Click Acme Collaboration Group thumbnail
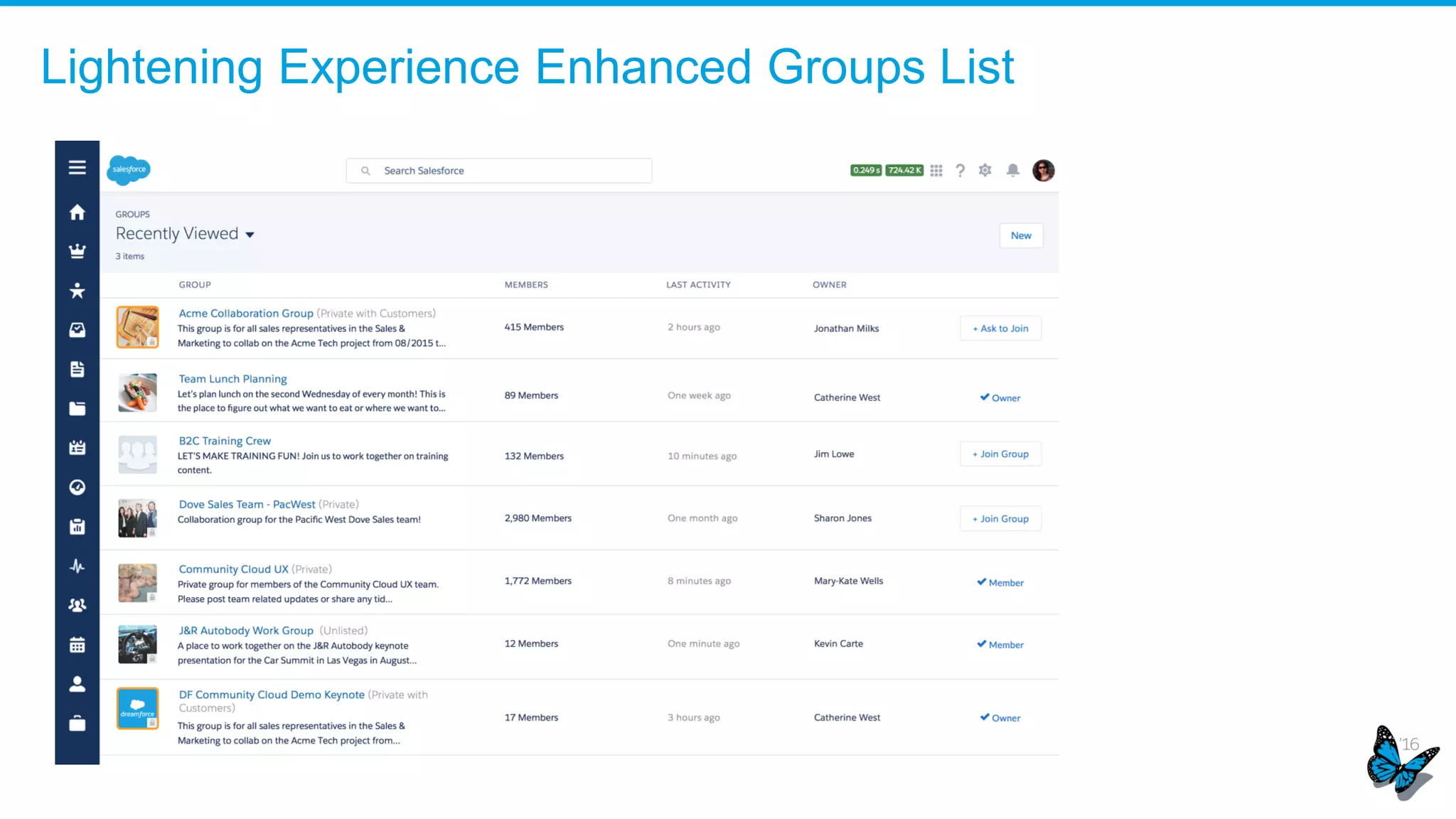 click(137, 327)
